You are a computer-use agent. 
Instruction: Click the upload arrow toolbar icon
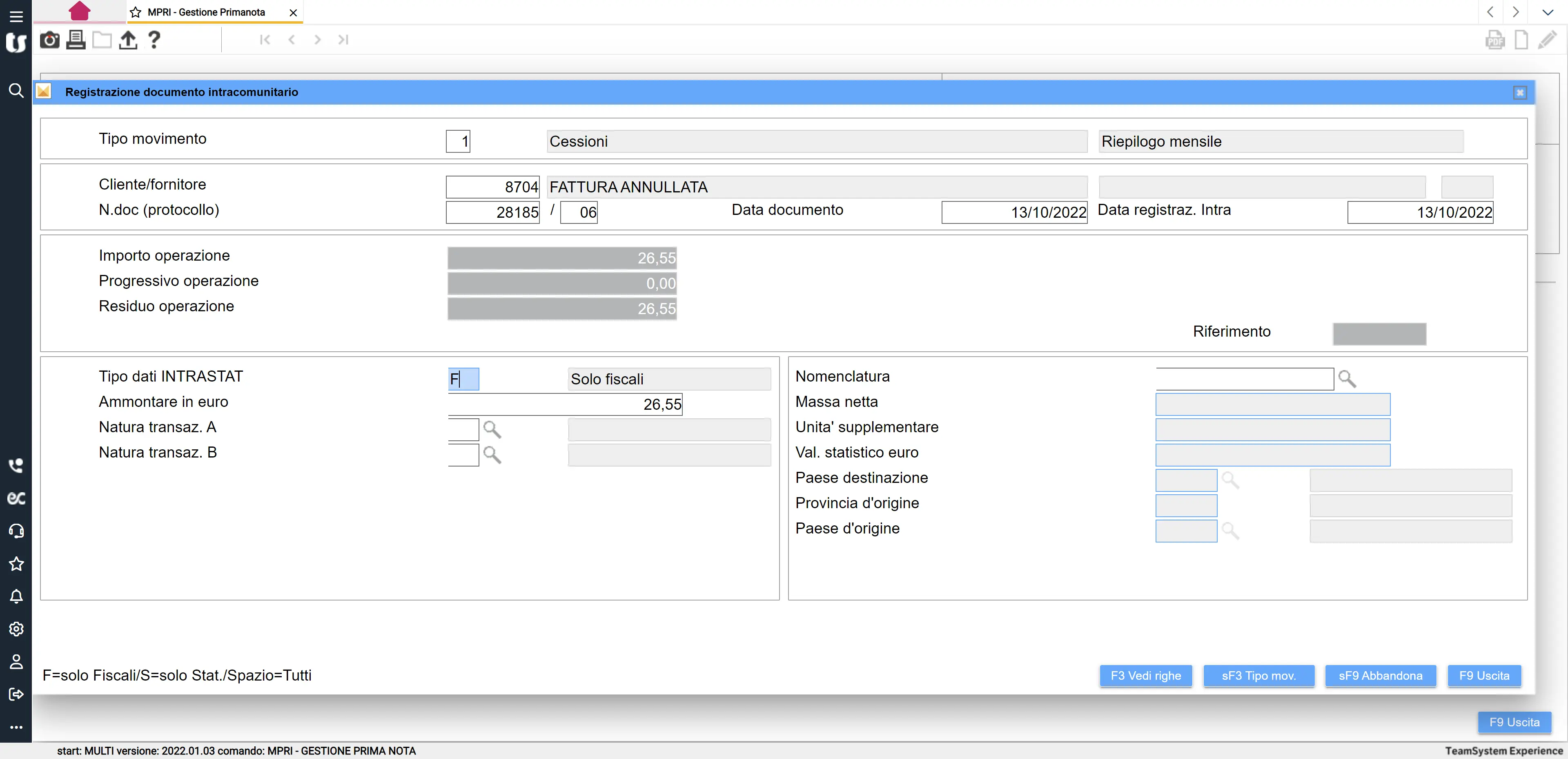coord(128,40)
